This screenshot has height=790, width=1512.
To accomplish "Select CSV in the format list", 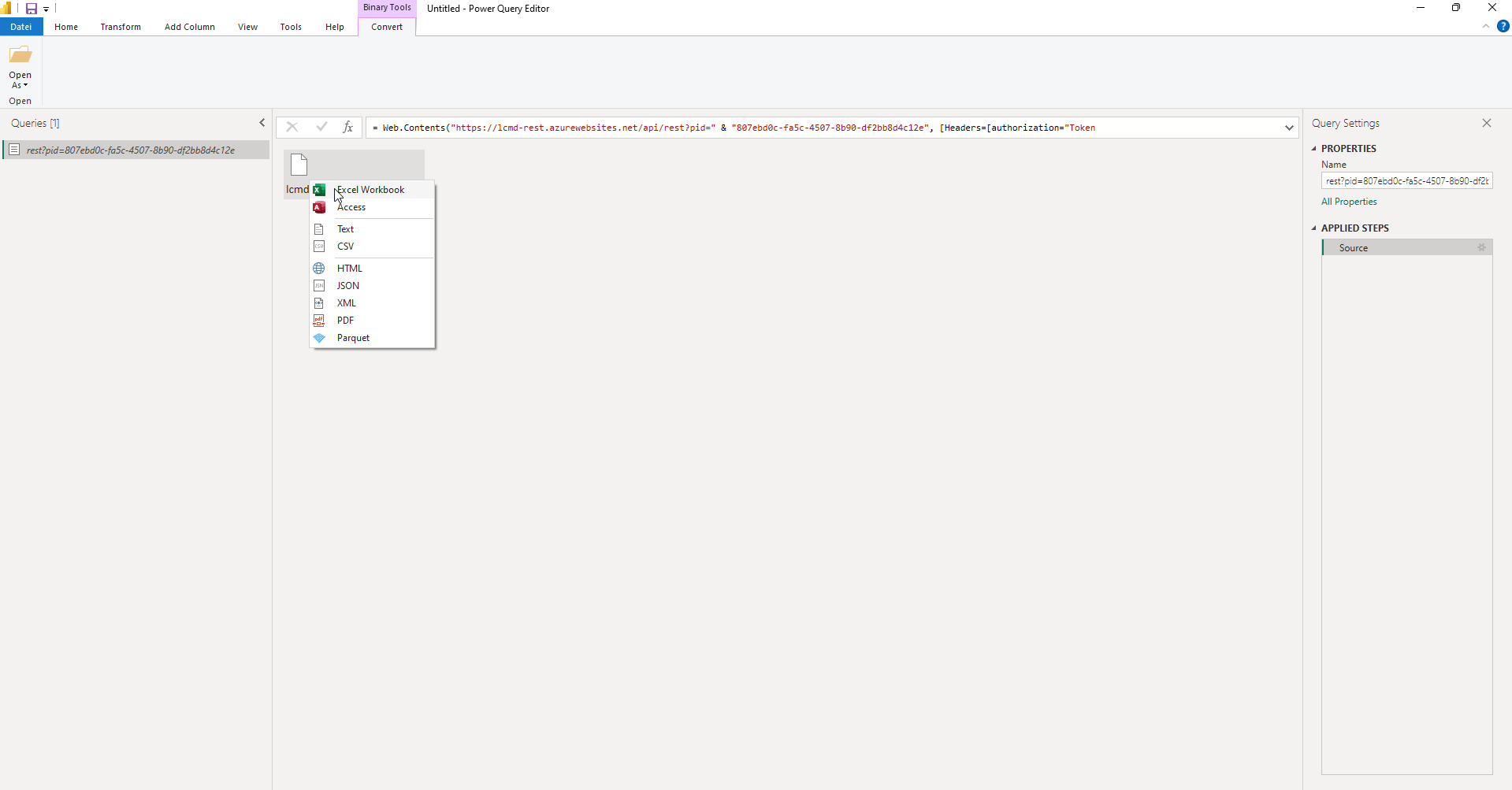I will [345, 247].
